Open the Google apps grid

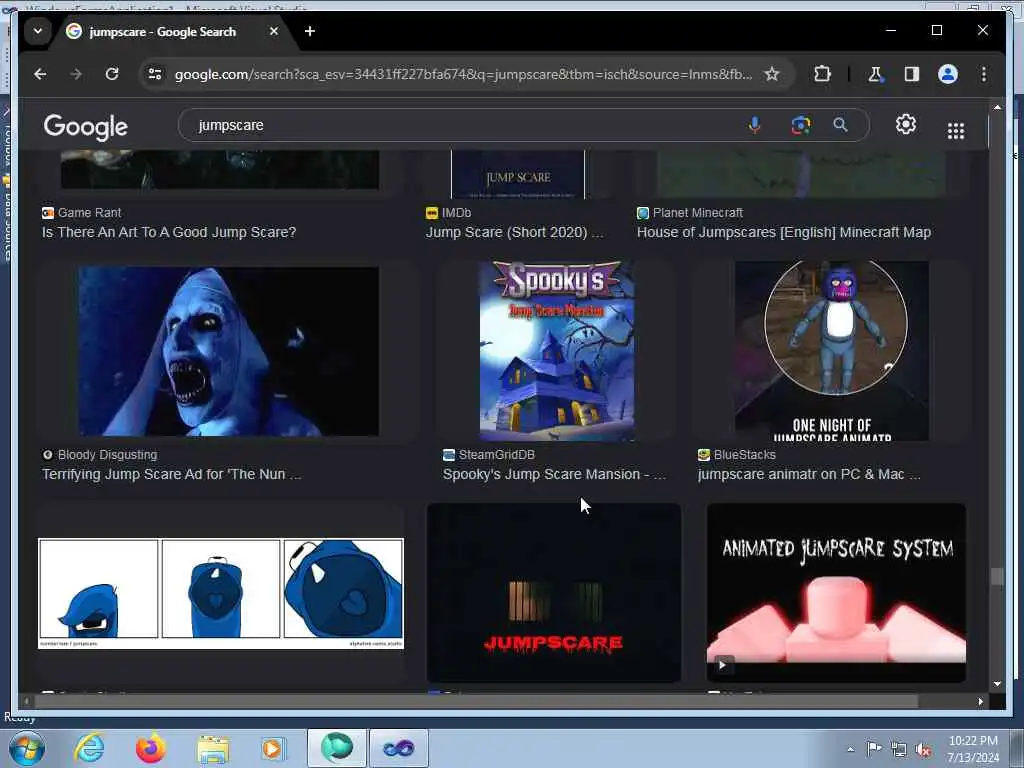[955, 131]
